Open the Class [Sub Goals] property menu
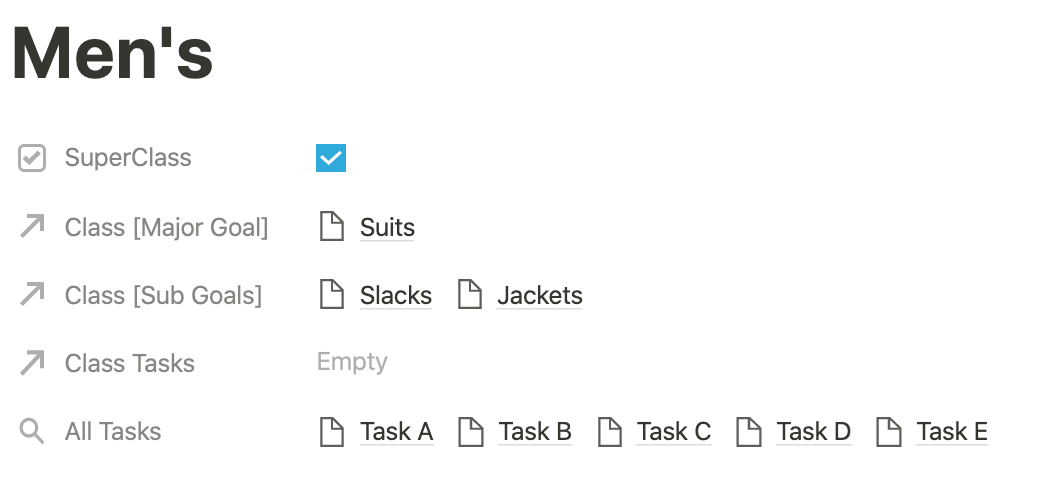 click(x=163, y=295)
